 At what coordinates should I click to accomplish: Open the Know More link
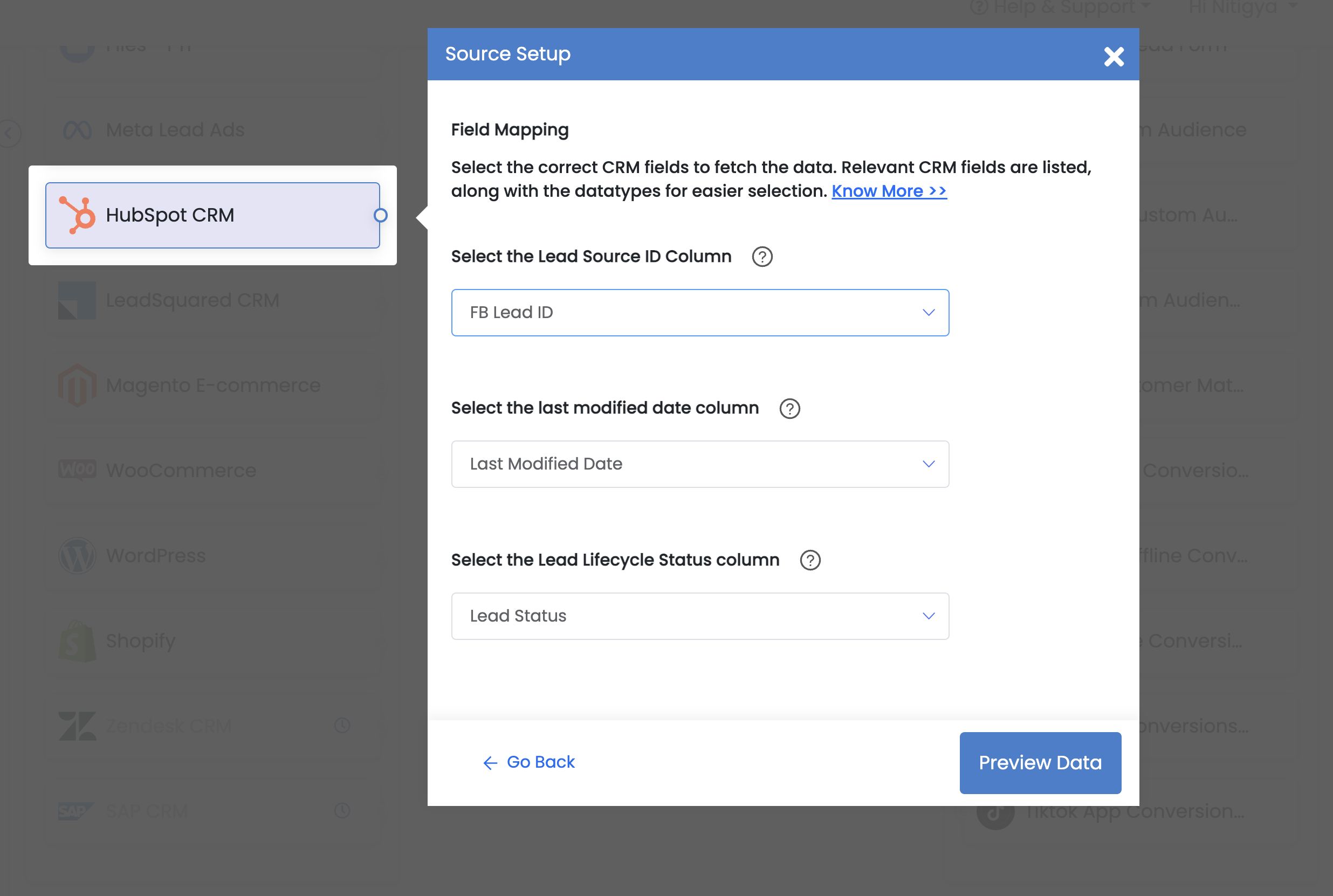[889, 191]
